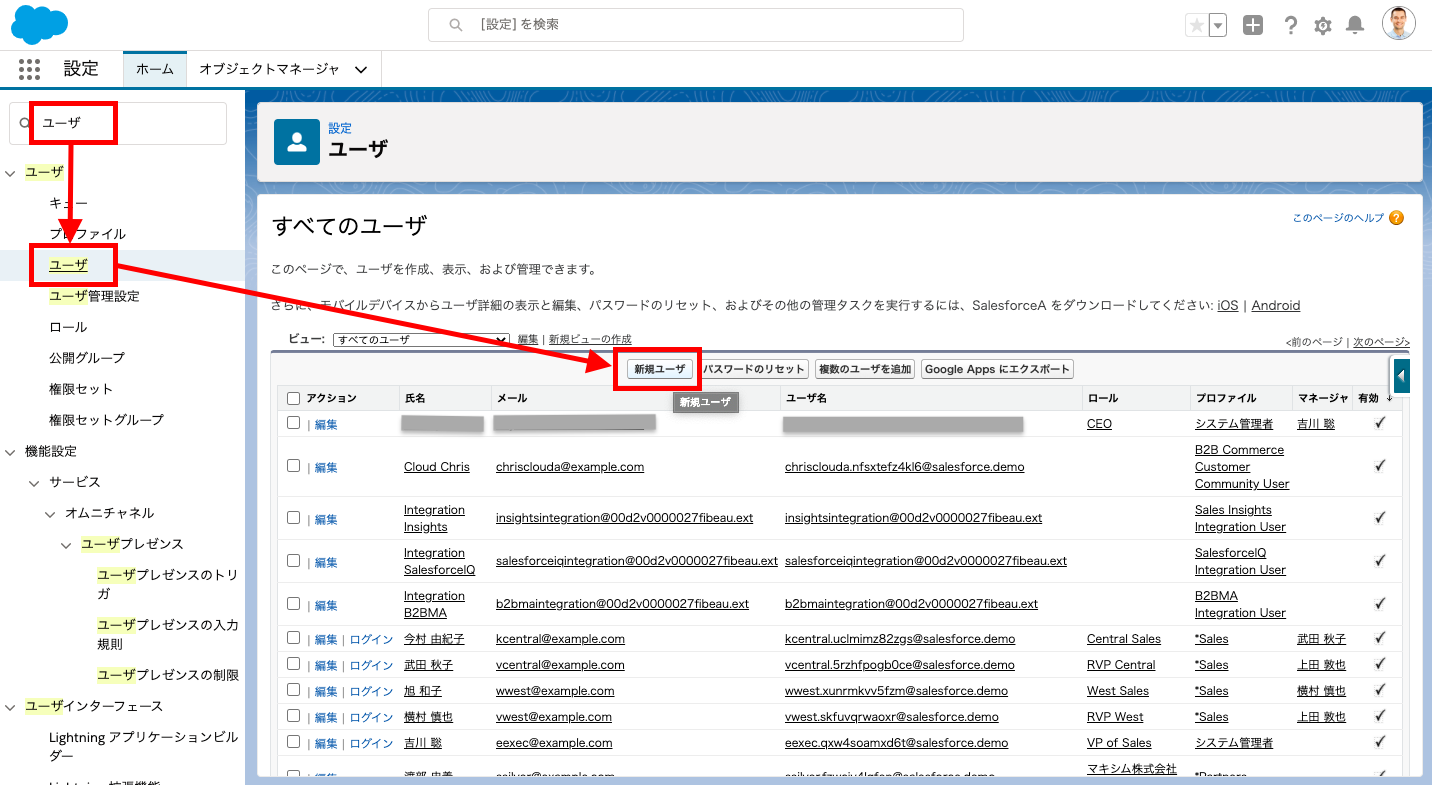Open B2B Commerce Customer Community User profile

point(1242,467)
